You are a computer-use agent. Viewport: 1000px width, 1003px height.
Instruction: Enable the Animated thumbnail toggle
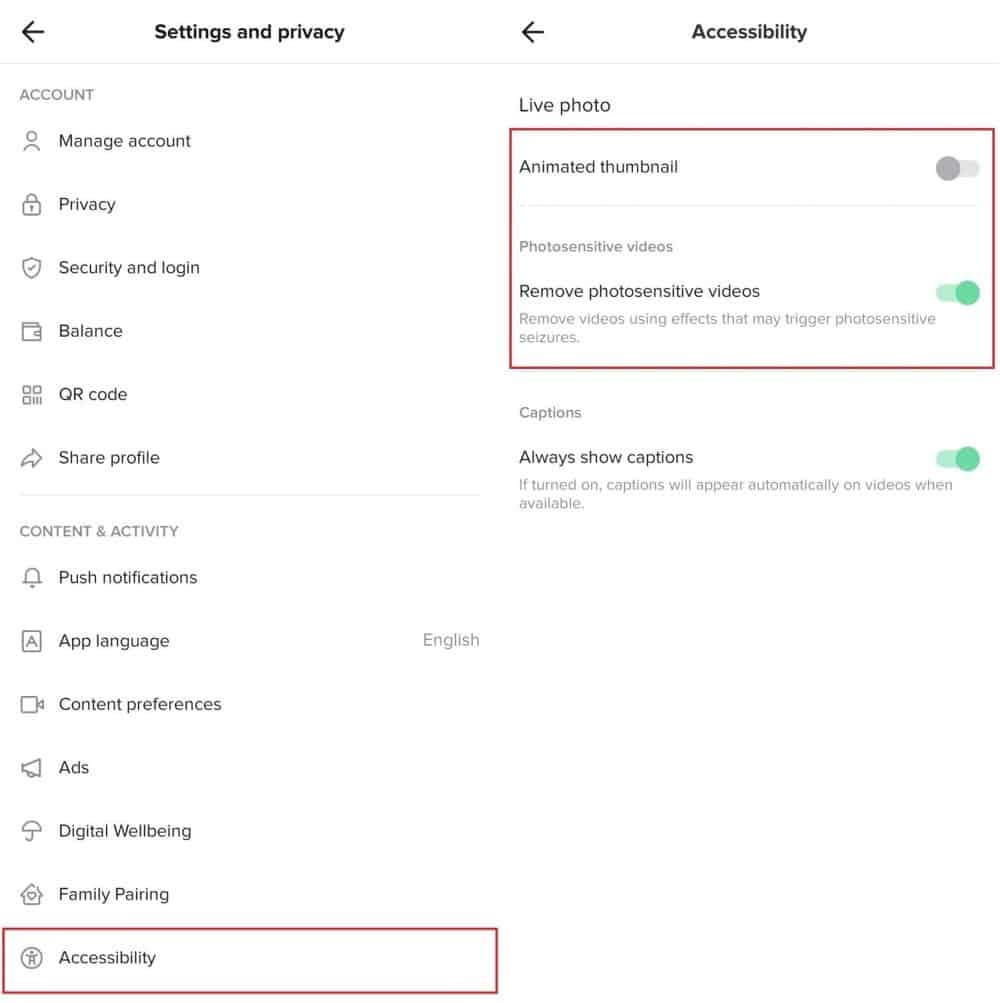[957, 168]
